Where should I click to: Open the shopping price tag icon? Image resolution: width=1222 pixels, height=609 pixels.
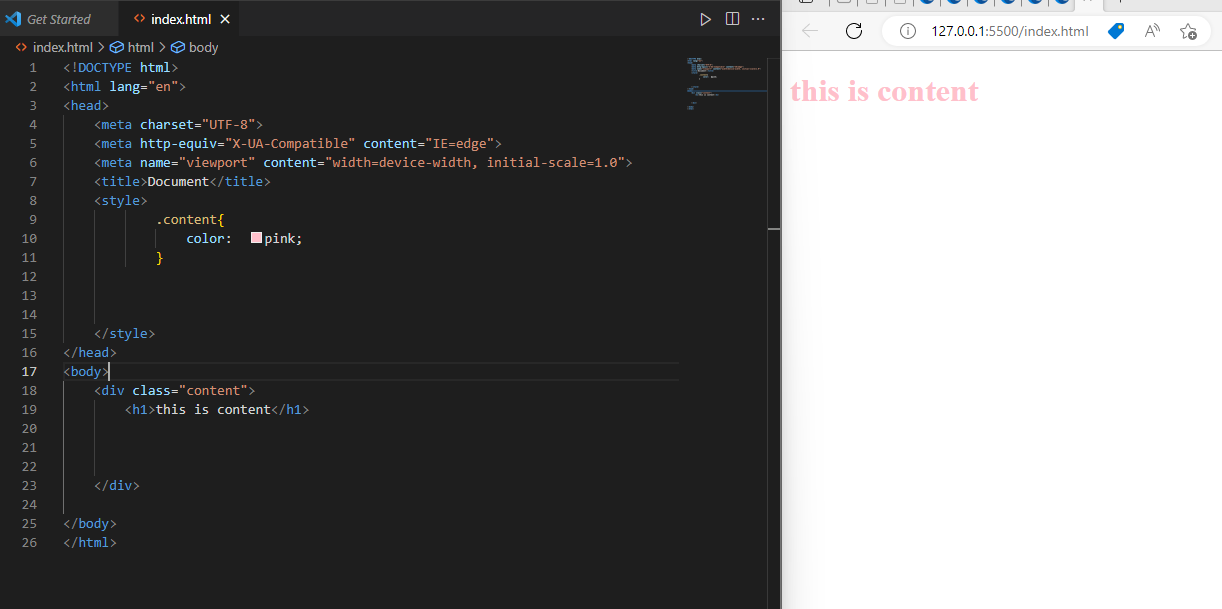point(1116,31)
